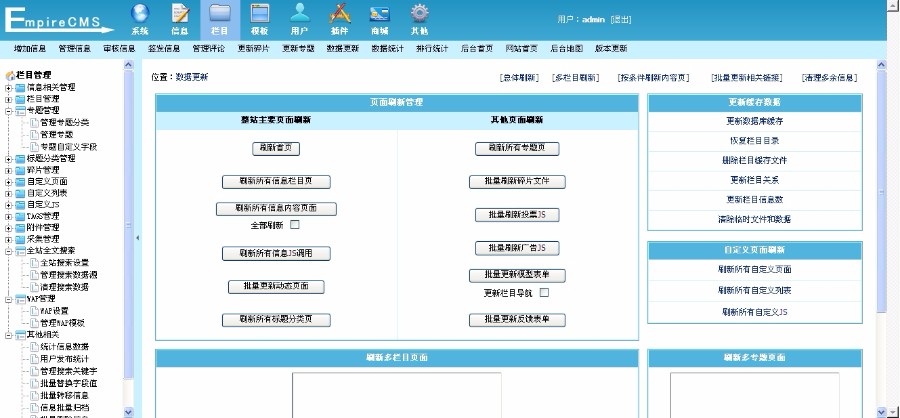Screen dimensions: 900x418
Task: Click the 刷新所有信息内容页面 button
Action: (x=276, y=209)
